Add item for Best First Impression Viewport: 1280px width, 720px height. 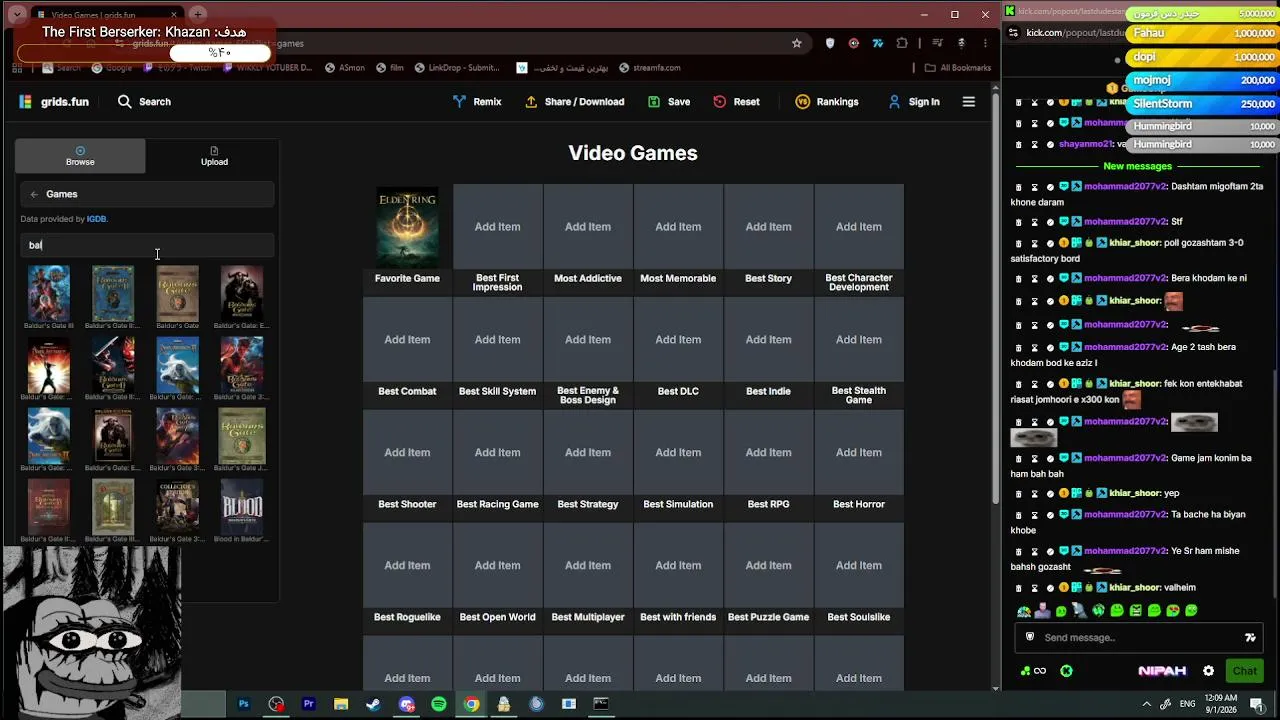tap(497, 227)
